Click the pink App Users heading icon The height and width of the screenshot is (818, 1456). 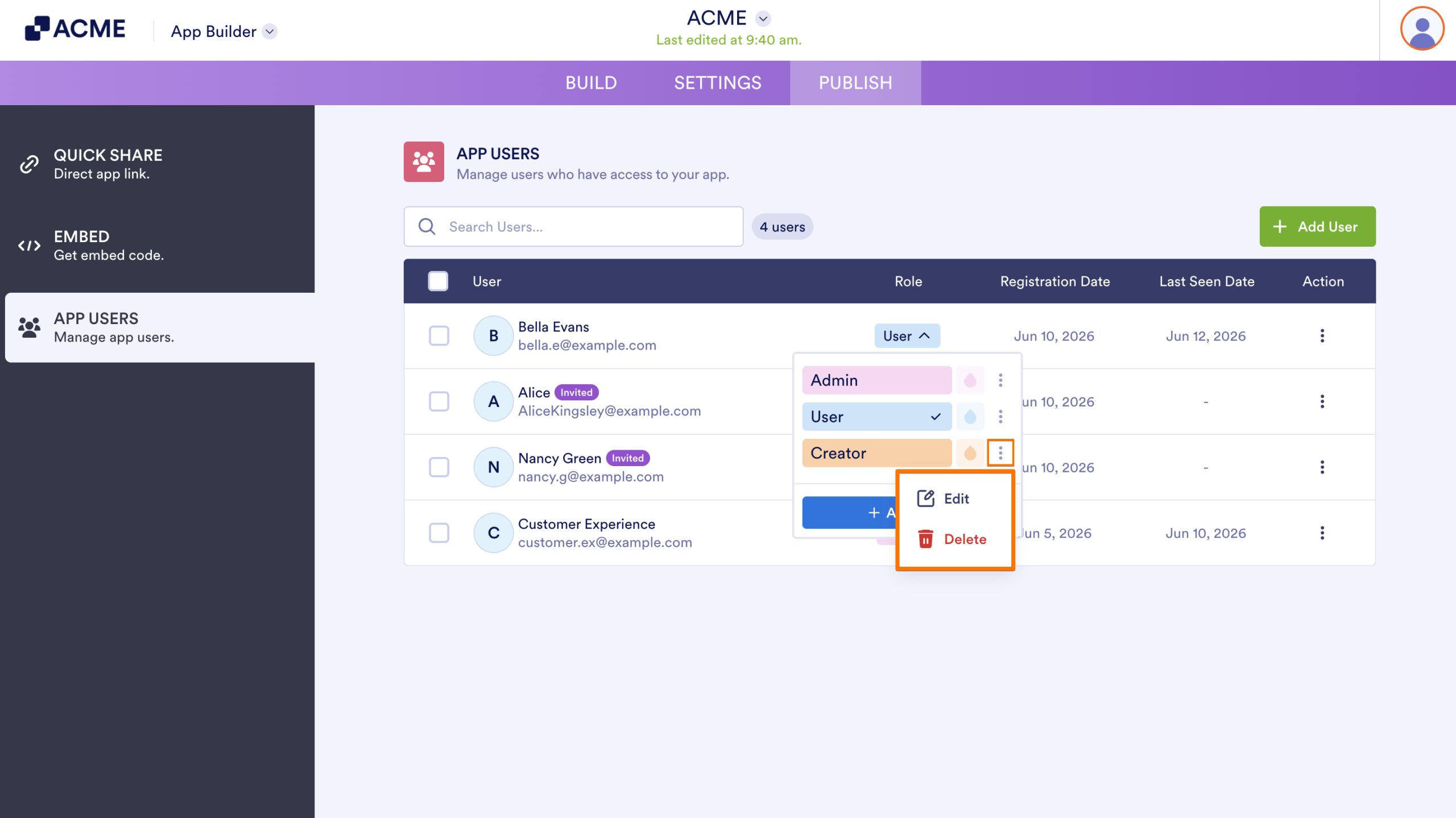click(x=424, y=162)
